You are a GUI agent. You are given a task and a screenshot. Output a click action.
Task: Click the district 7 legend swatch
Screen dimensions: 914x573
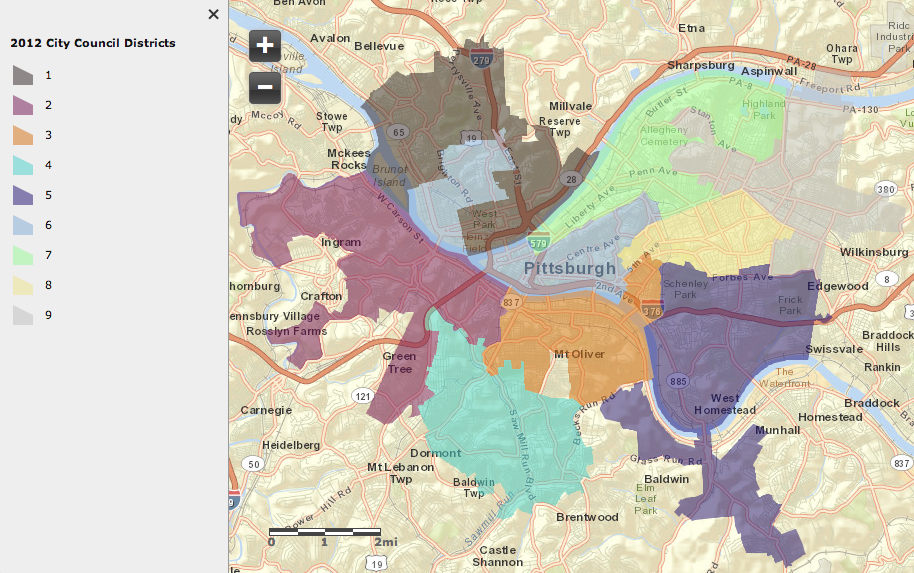point(23,255)
